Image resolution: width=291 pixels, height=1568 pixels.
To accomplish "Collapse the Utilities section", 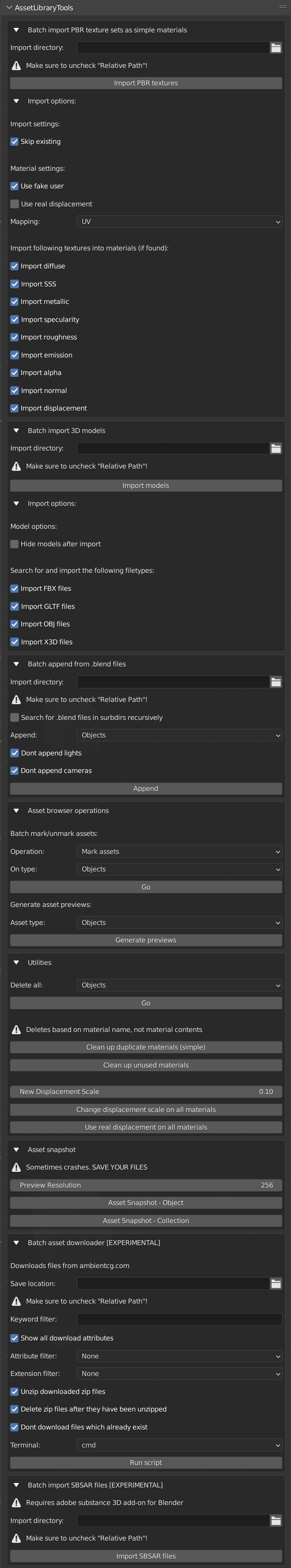I will (x=17, y=962).
